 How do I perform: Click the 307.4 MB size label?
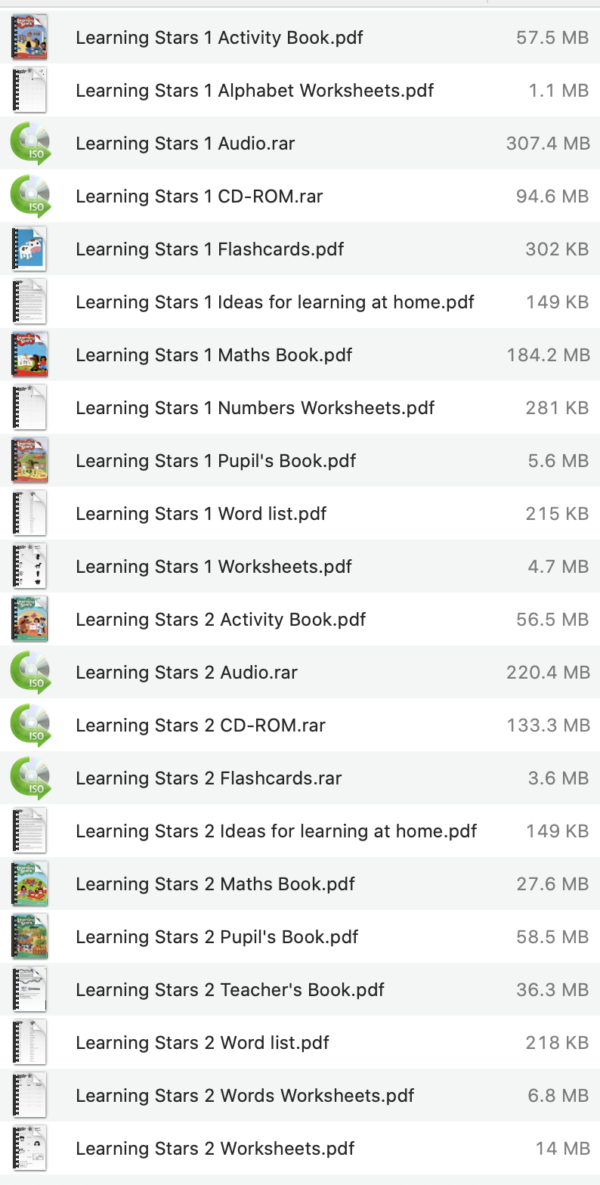click(x=548, y=143)
